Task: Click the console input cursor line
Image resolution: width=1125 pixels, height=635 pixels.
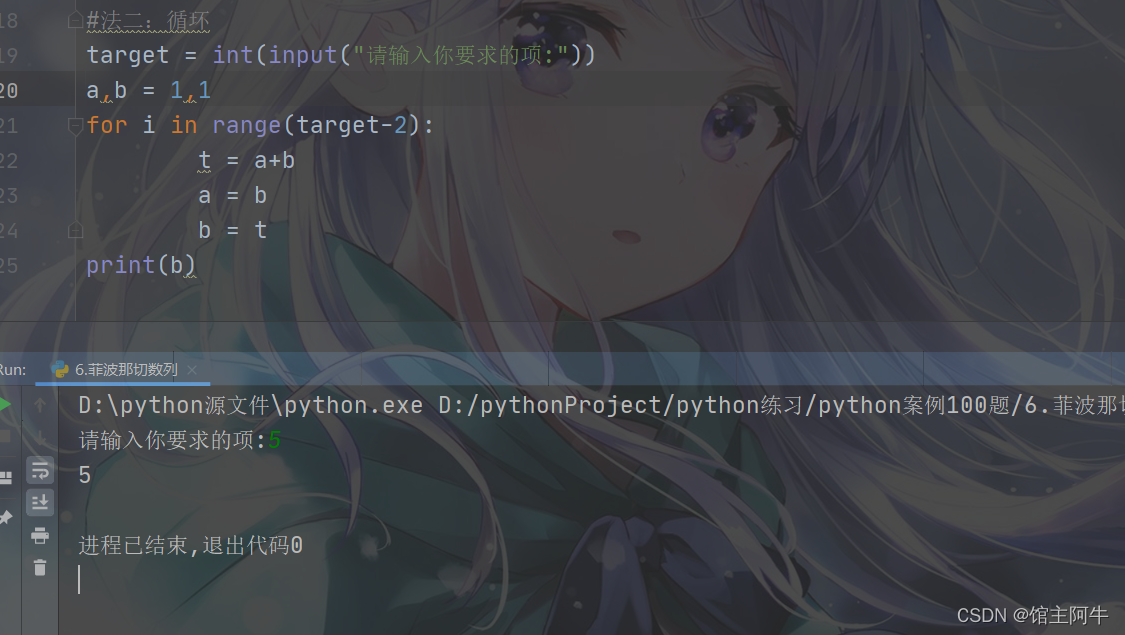Action: coord(79,580)
